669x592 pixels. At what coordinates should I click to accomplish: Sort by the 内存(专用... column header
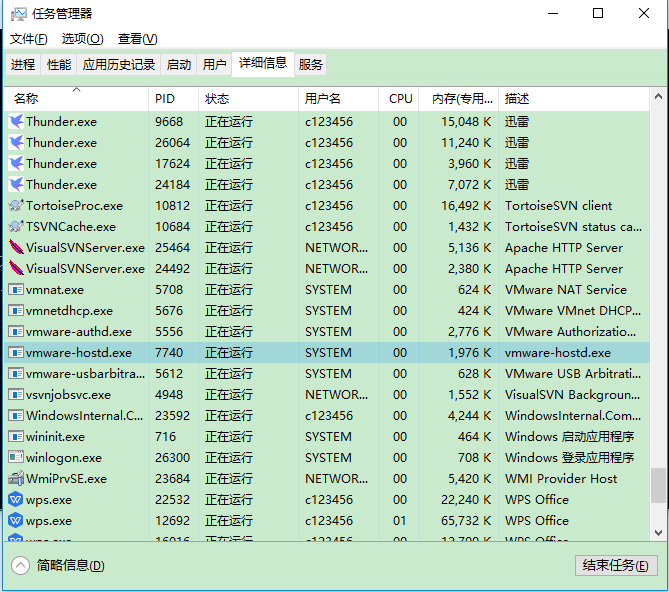[x=458, y=99]
